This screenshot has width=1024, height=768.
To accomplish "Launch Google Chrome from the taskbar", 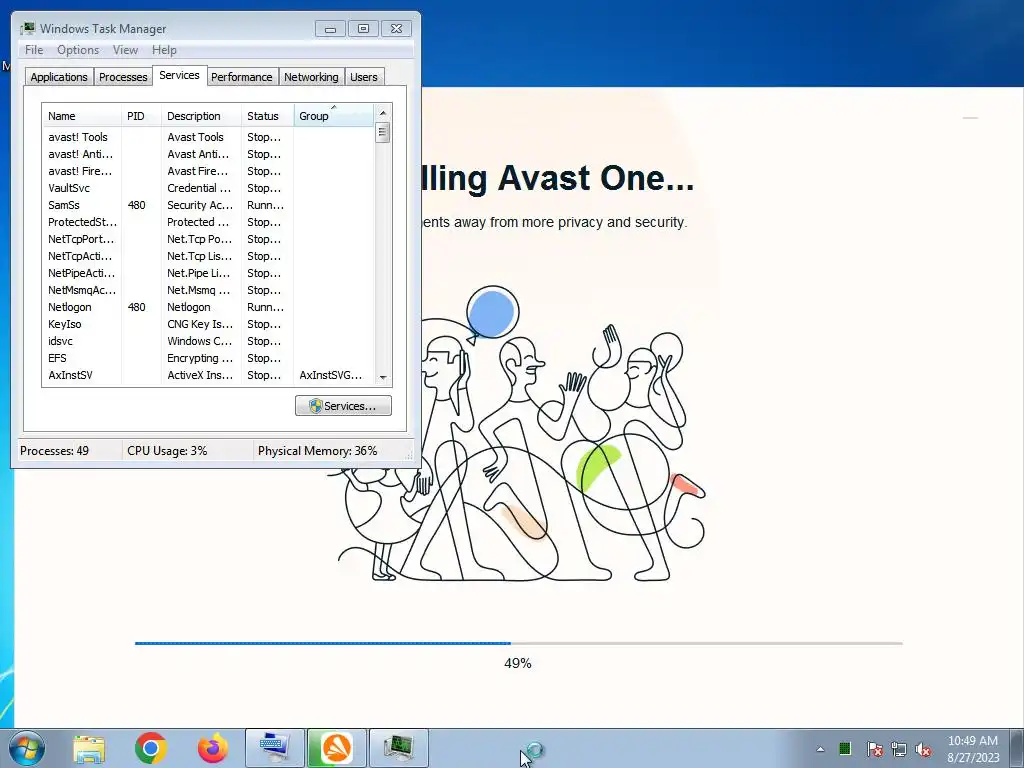I will (151, 748).
